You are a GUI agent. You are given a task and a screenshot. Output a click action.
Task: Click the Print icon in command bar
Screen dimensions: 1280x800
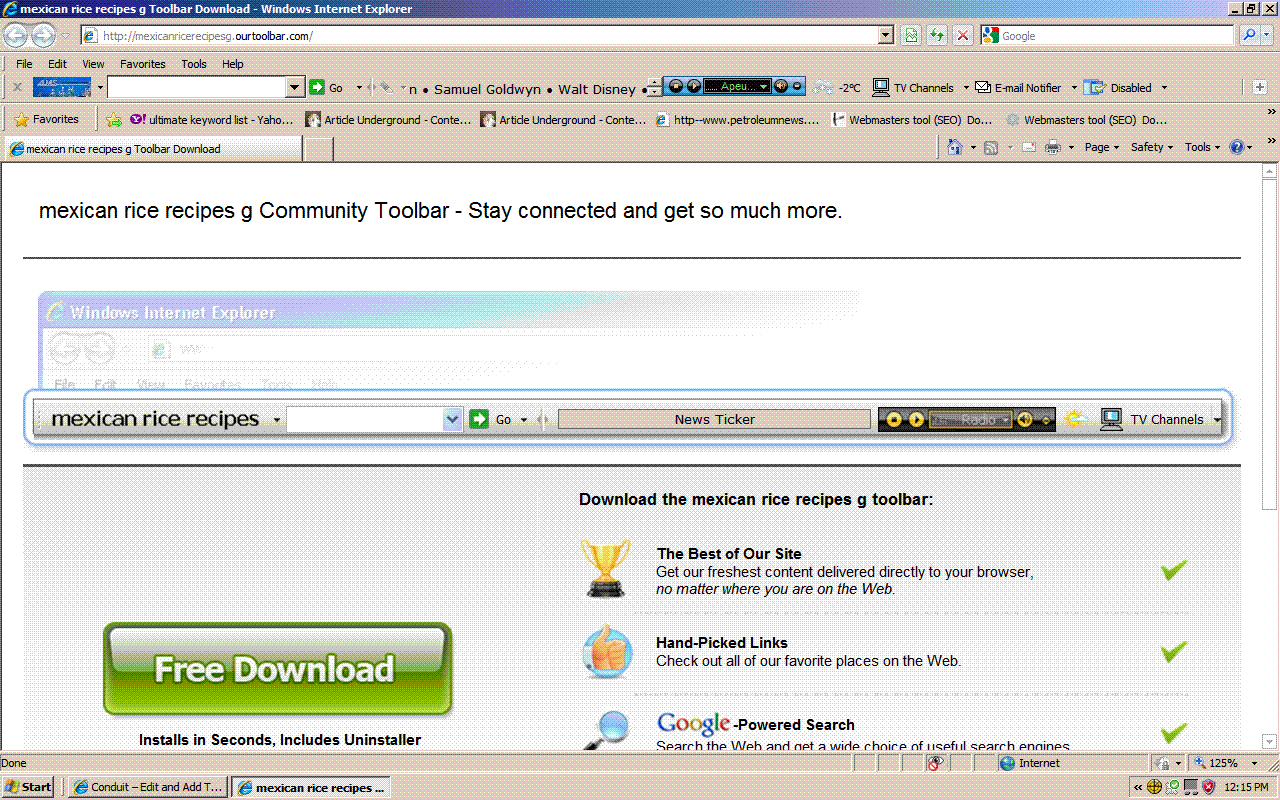pyautogui.click(x=1053, y=147)
